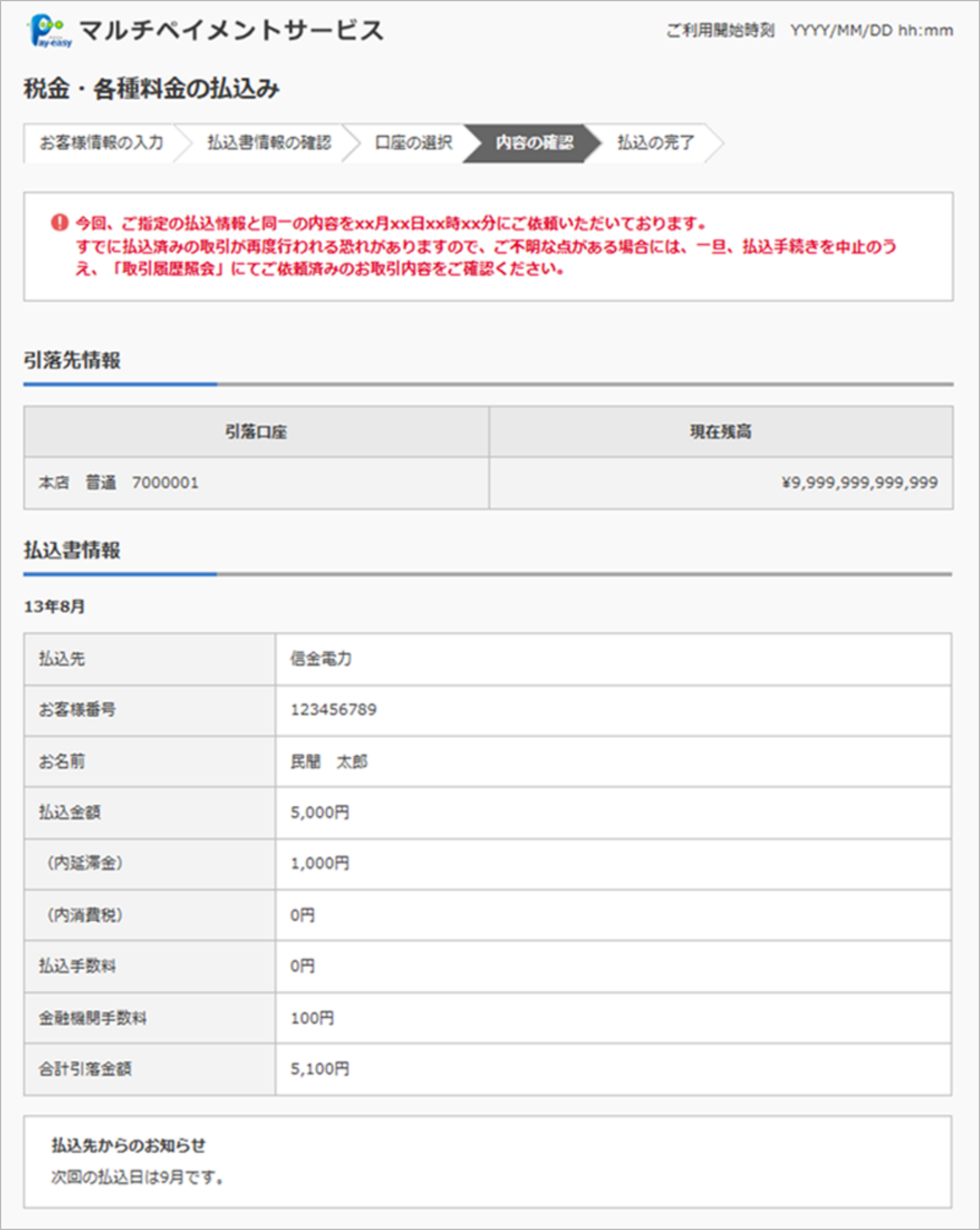The height and width of the screenshot is (1230, 980).
Task: Click the 払込先からのお知らせ notice heading
Action: pos(129,1145)
